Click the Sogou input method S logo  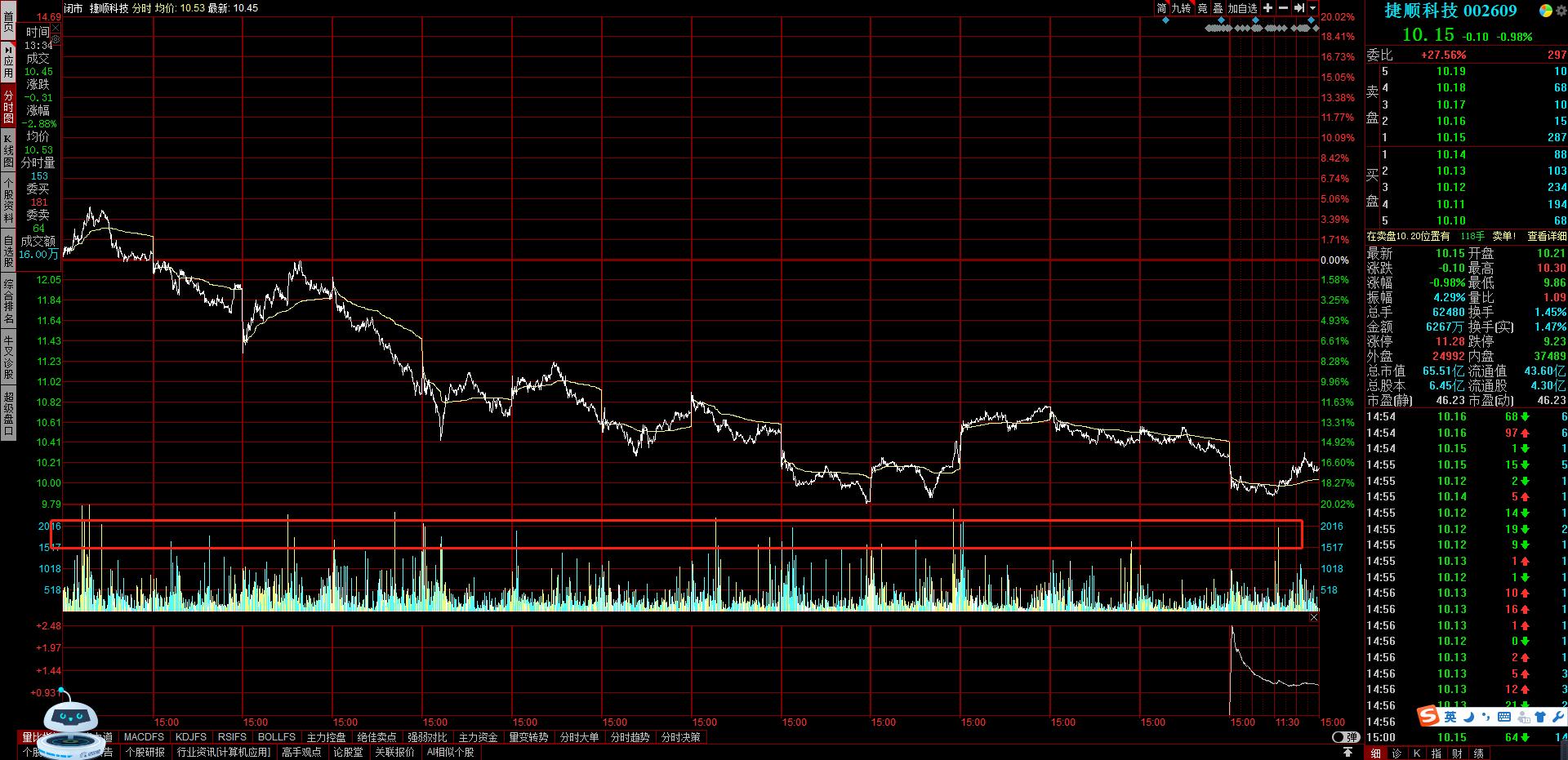1428,716
